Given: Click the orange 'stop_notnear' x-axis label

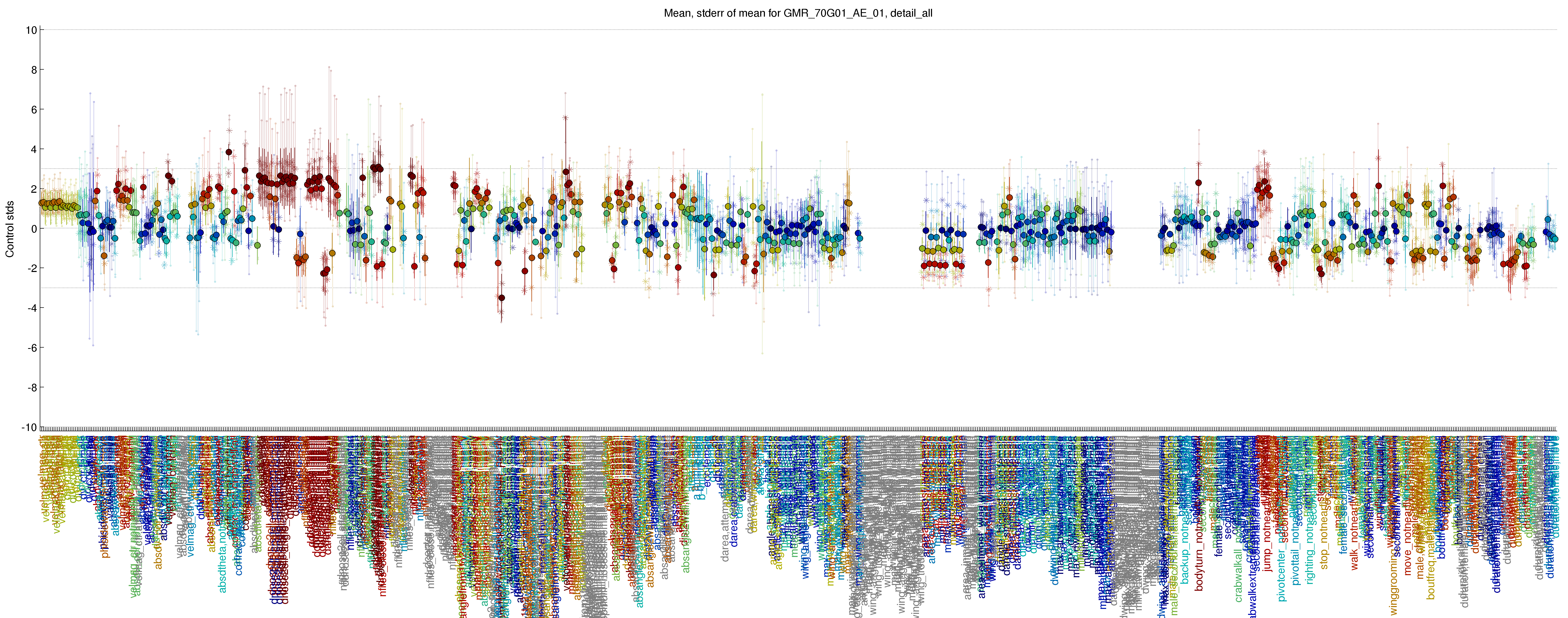Looking at the screenshot, I should [x=1324, y=535].
